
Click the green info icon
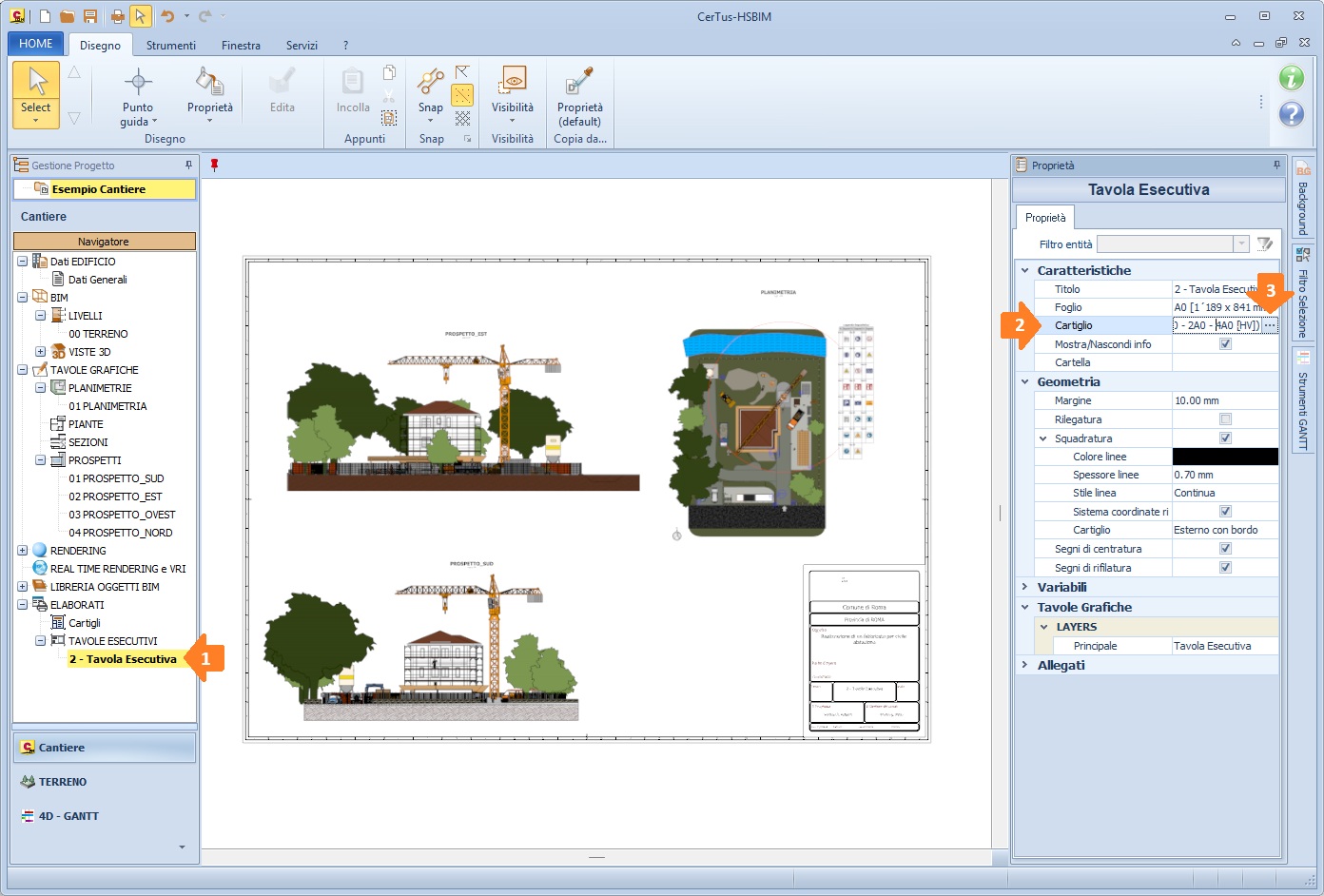(x=1291, y=78)
